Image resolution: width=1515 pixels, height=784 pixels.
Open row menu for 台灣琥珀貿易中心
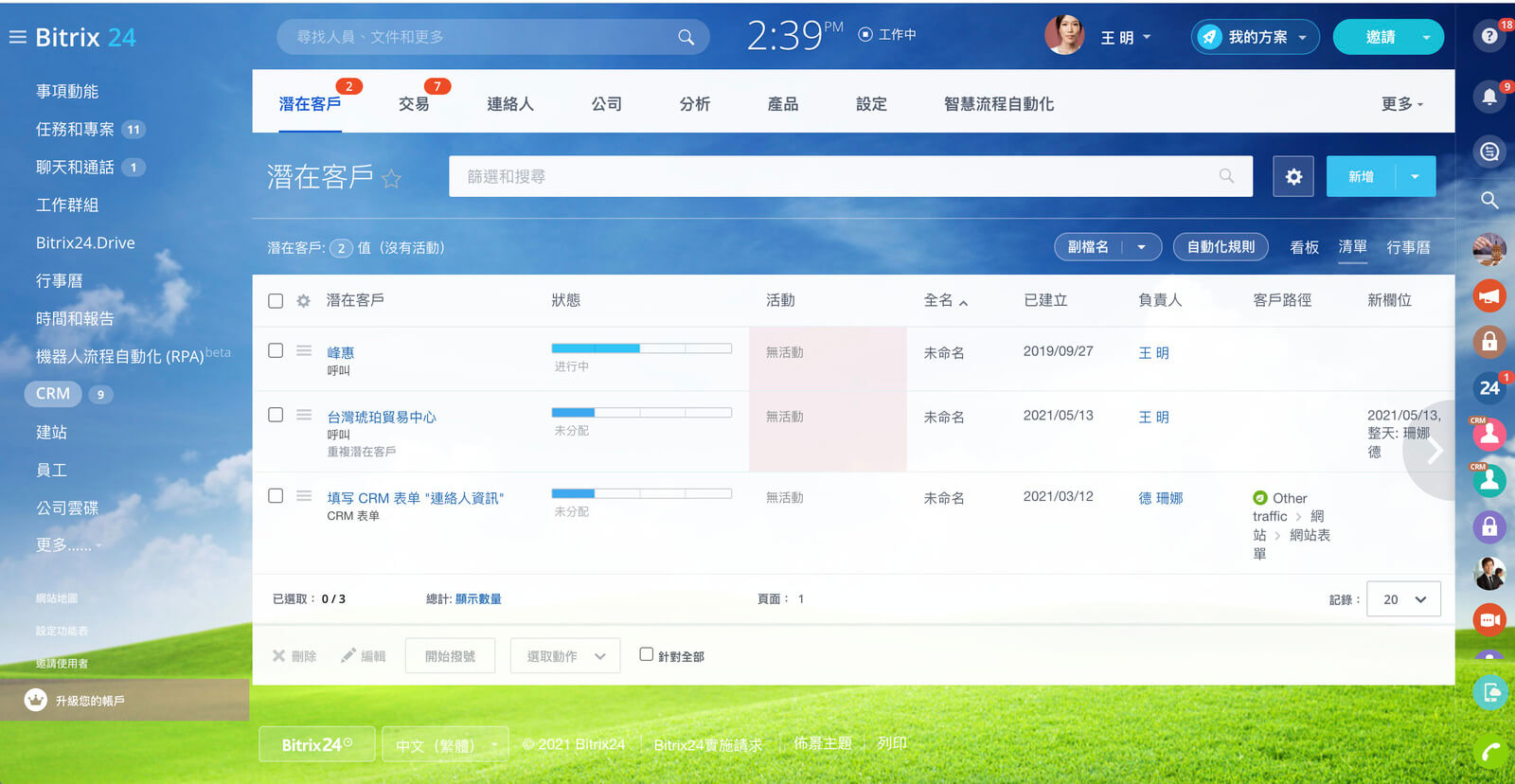(304, 415)
